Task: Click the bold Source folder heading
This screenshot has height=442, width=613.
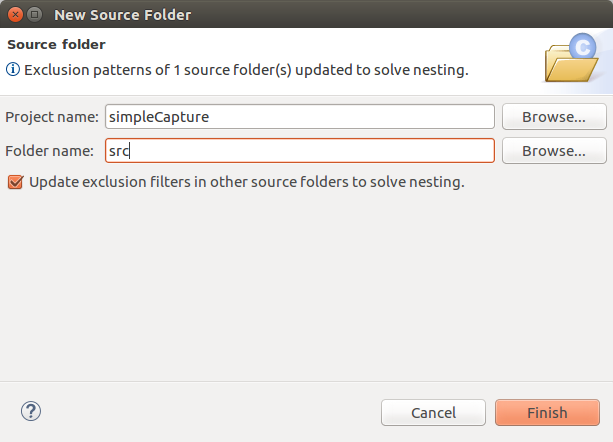Action: tap(56, 45)
